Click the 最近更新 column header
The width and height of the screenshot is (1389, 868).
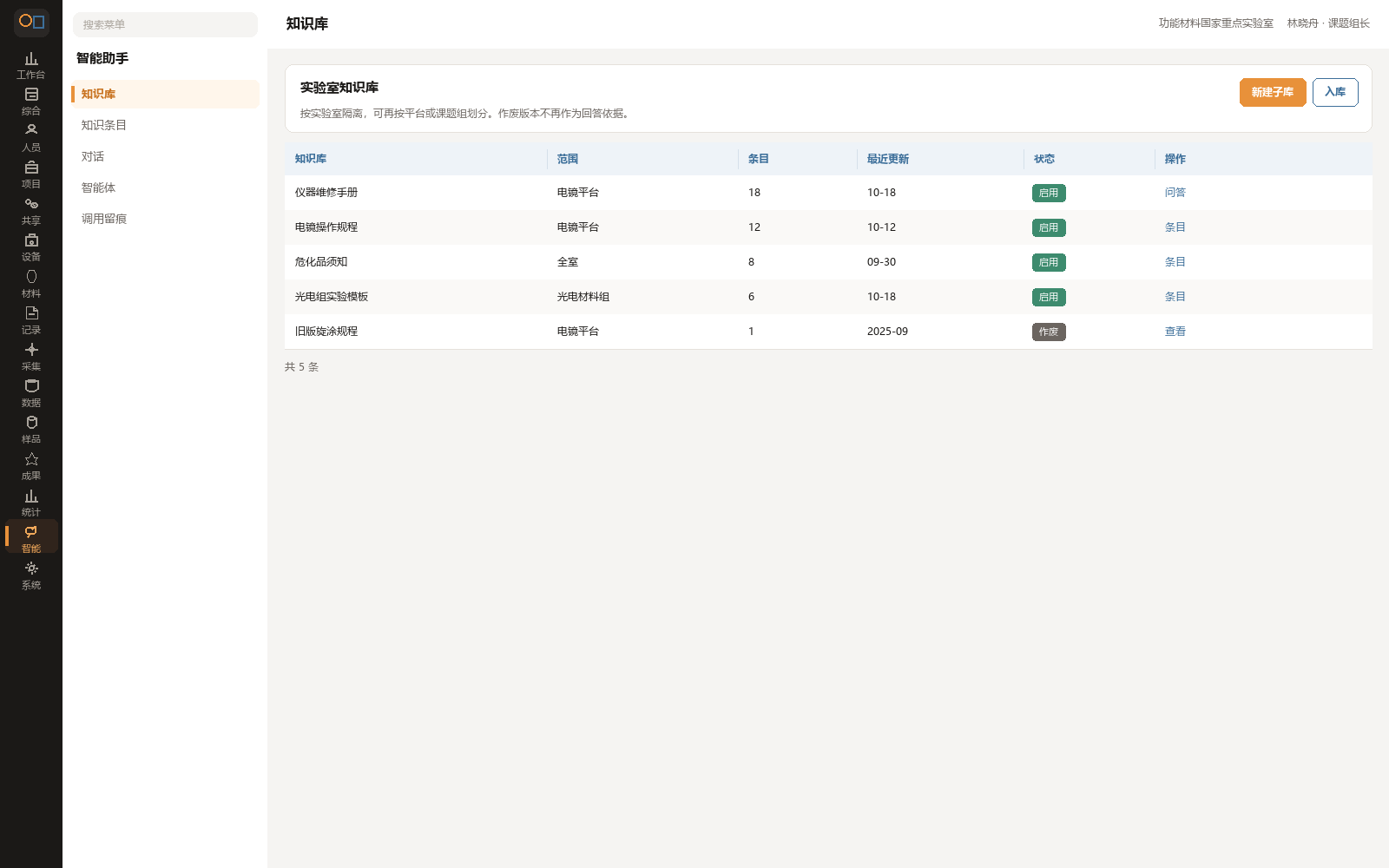[887, 159]
